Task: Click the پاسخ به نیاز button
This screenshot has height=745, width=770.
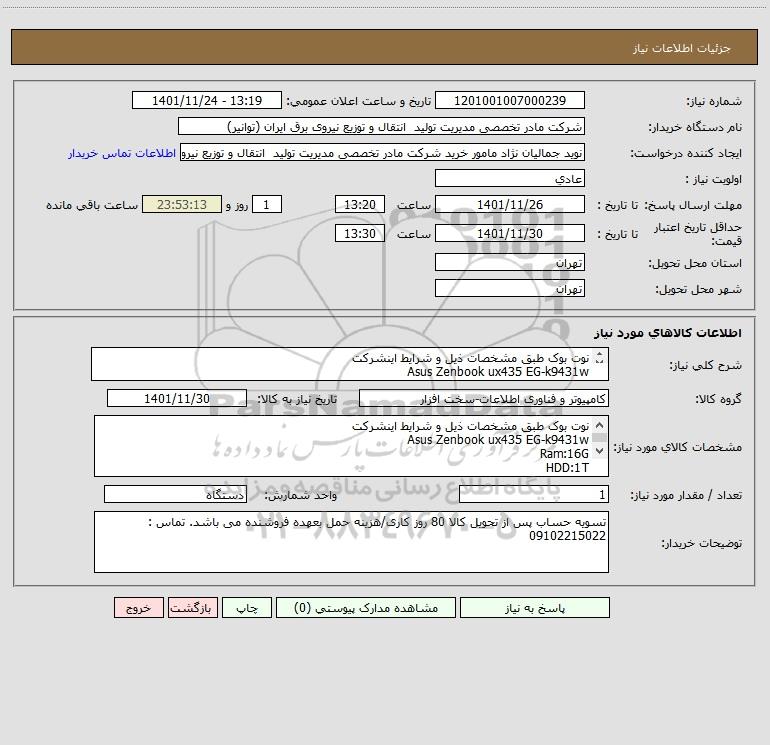Action: 535,607
